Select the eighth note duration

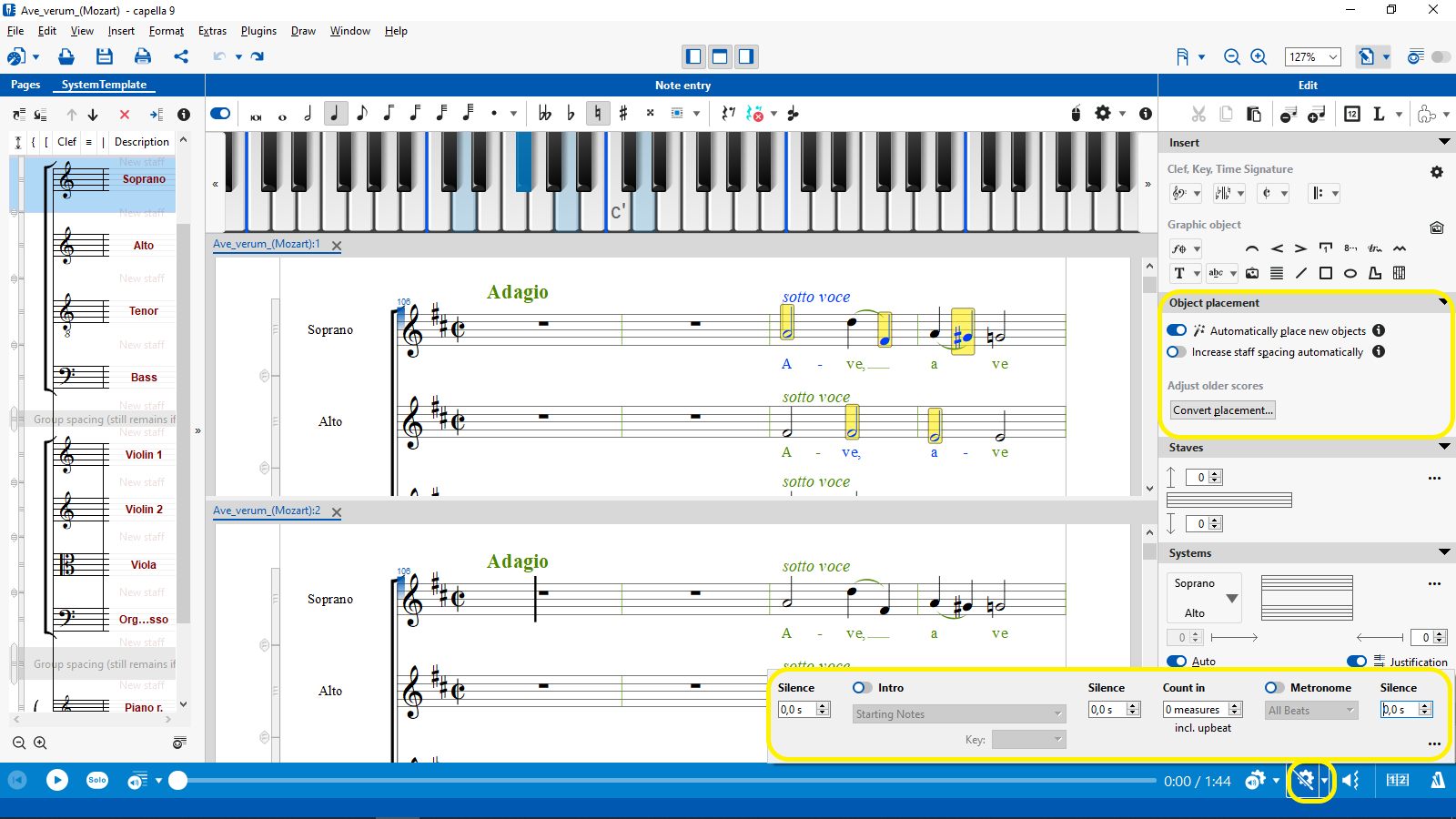(362, 114)
